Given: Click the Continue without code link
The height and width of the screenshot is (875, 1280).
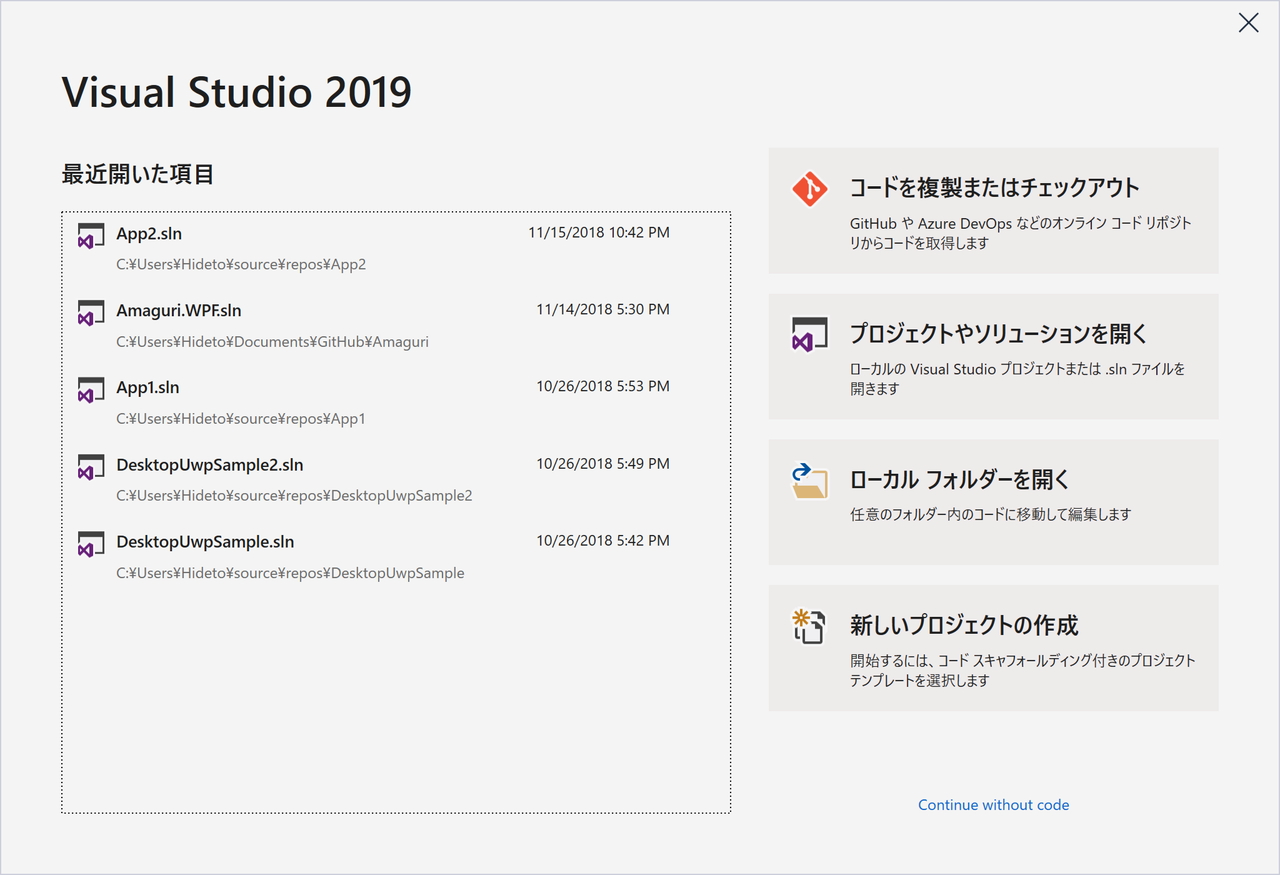Looking at the screenshot, I should [x=993, y=804].
